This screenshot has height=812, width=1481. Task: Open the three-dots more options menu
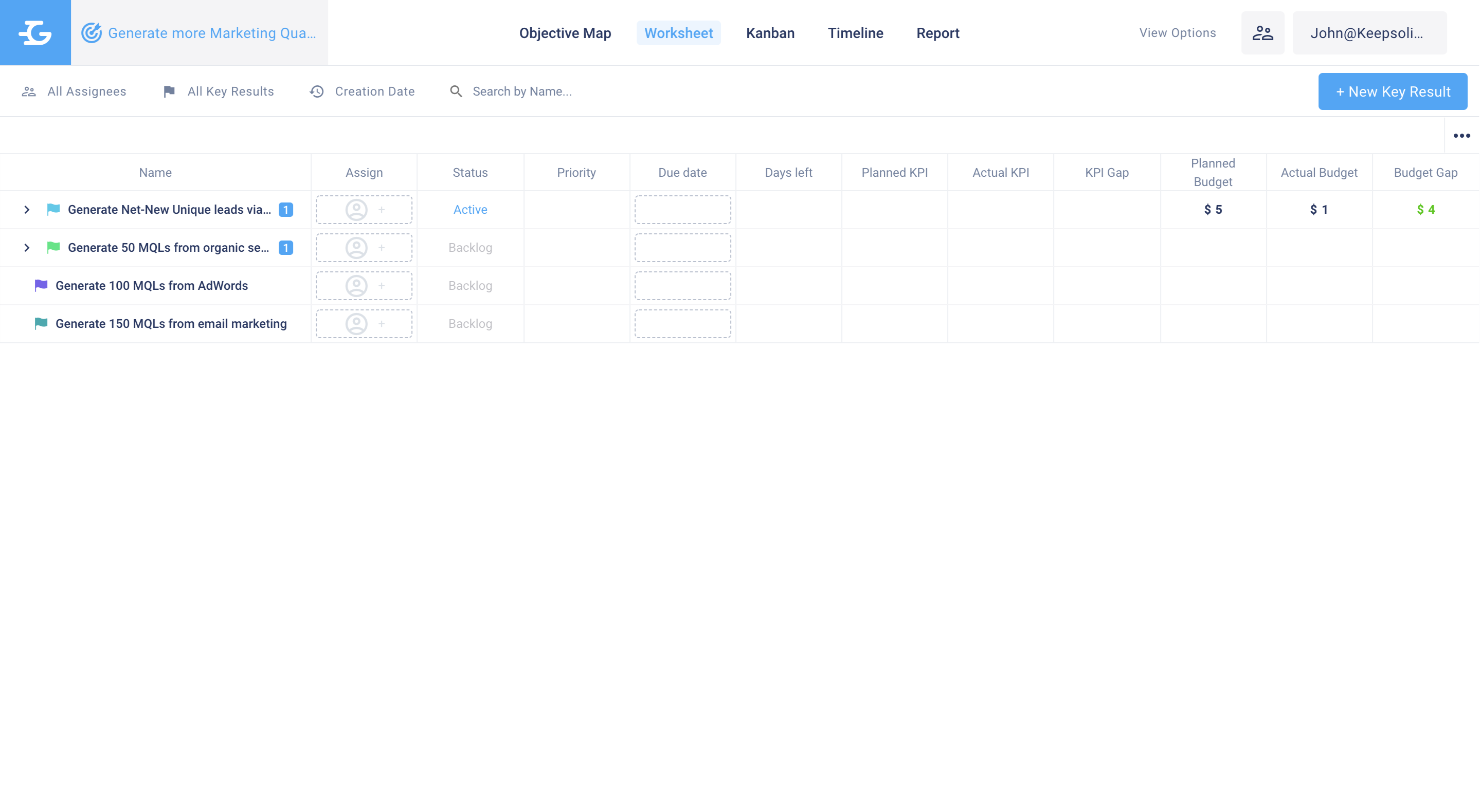tap(1461, 136)
